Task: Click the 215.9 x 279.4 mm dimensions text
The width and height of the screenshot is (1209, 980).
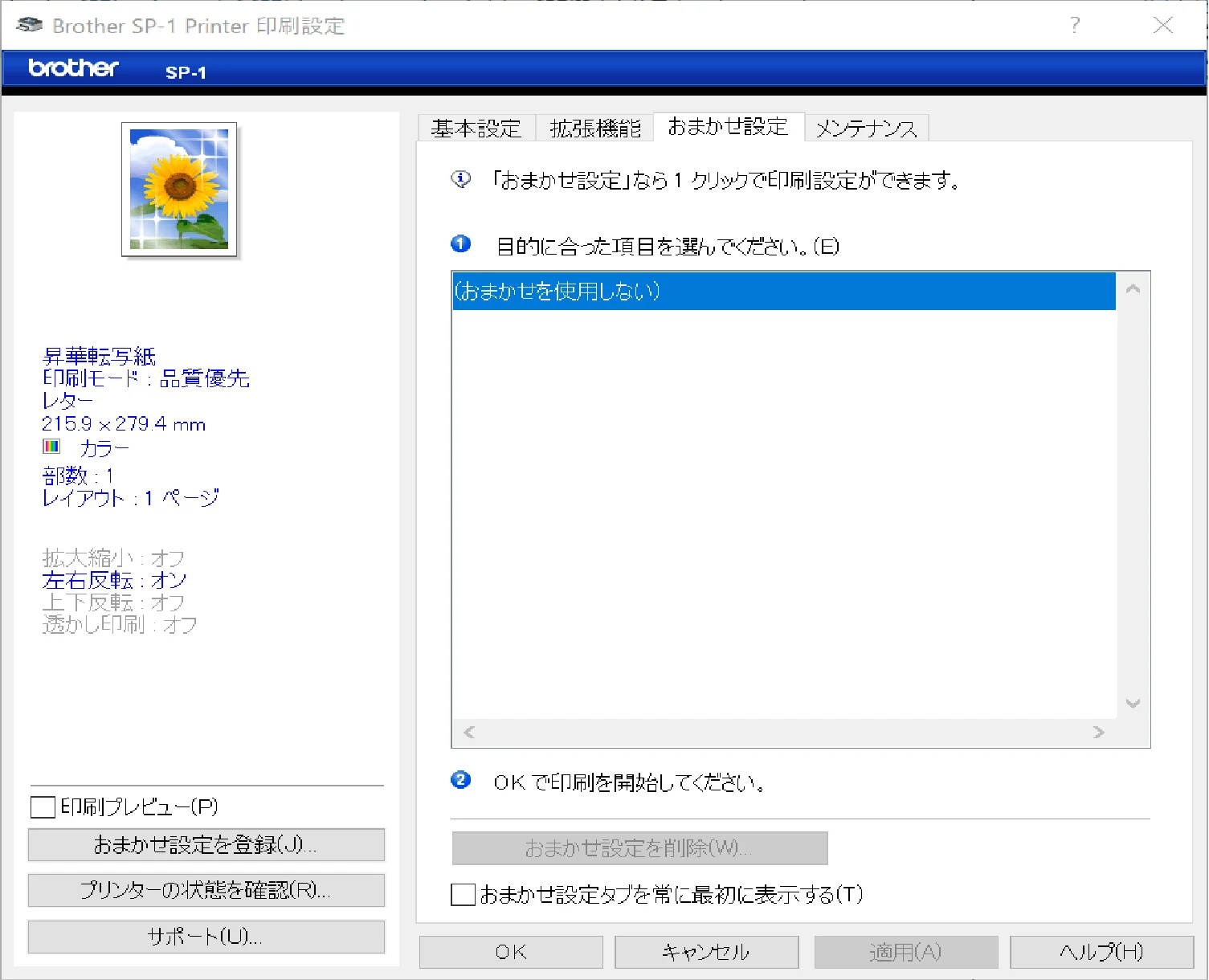Action: (x=124, y=423)
